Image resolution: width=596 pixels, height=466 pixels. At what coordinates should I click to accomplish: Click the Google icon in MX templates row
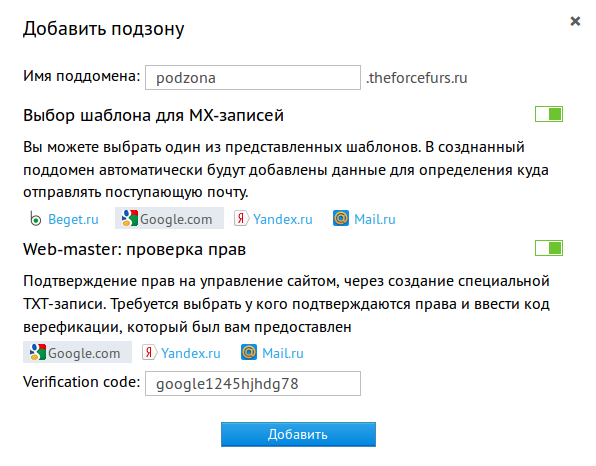click(x=130, y=219)
